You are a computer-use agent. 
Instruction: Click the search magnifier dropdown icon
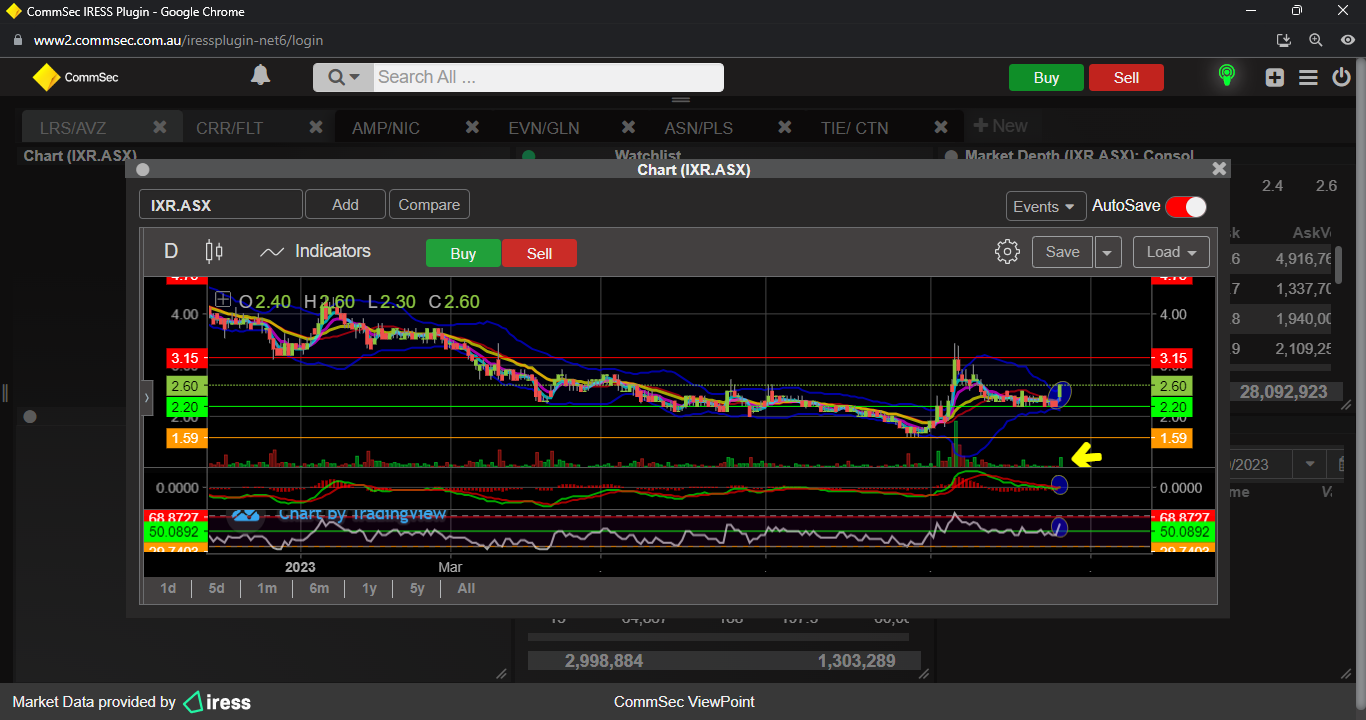coord(344,78)
